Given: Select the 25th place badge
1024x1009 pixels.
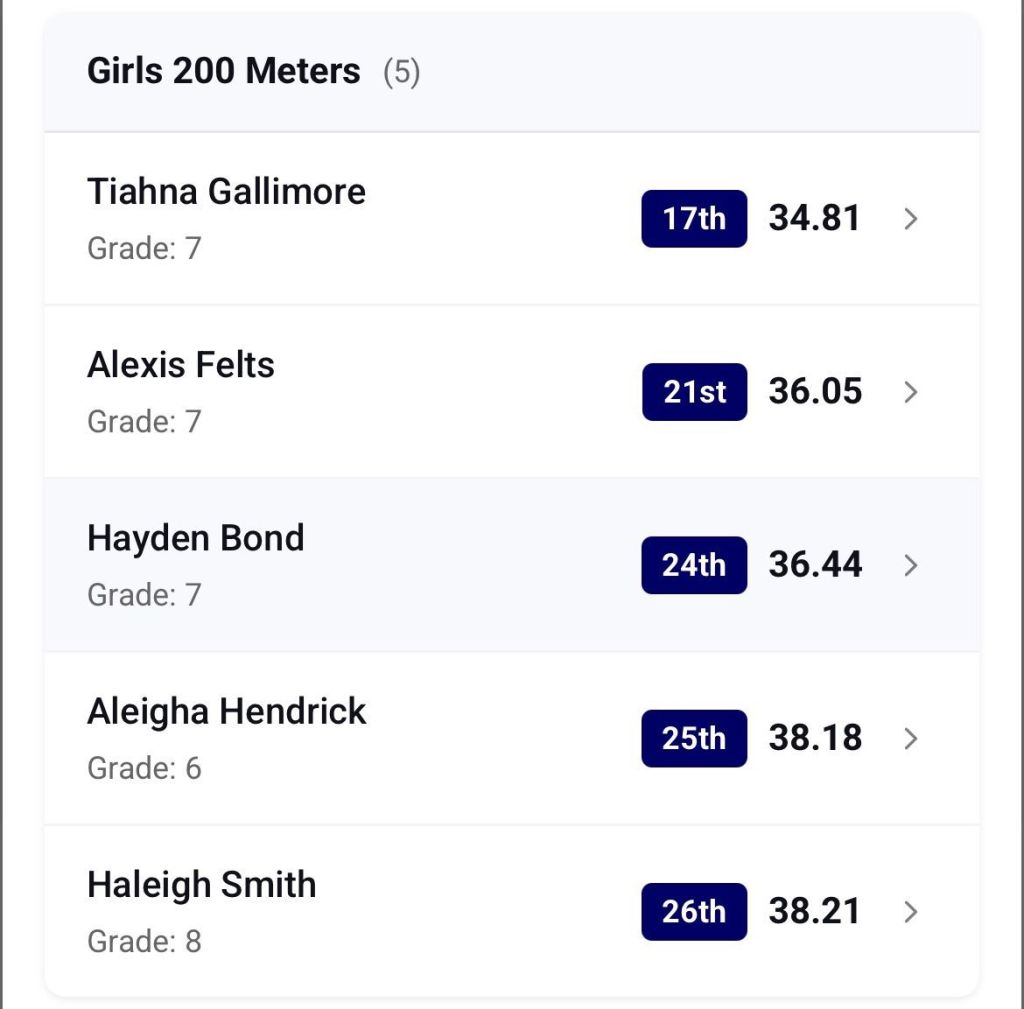Looking at the screenshot, I should 694,739.
